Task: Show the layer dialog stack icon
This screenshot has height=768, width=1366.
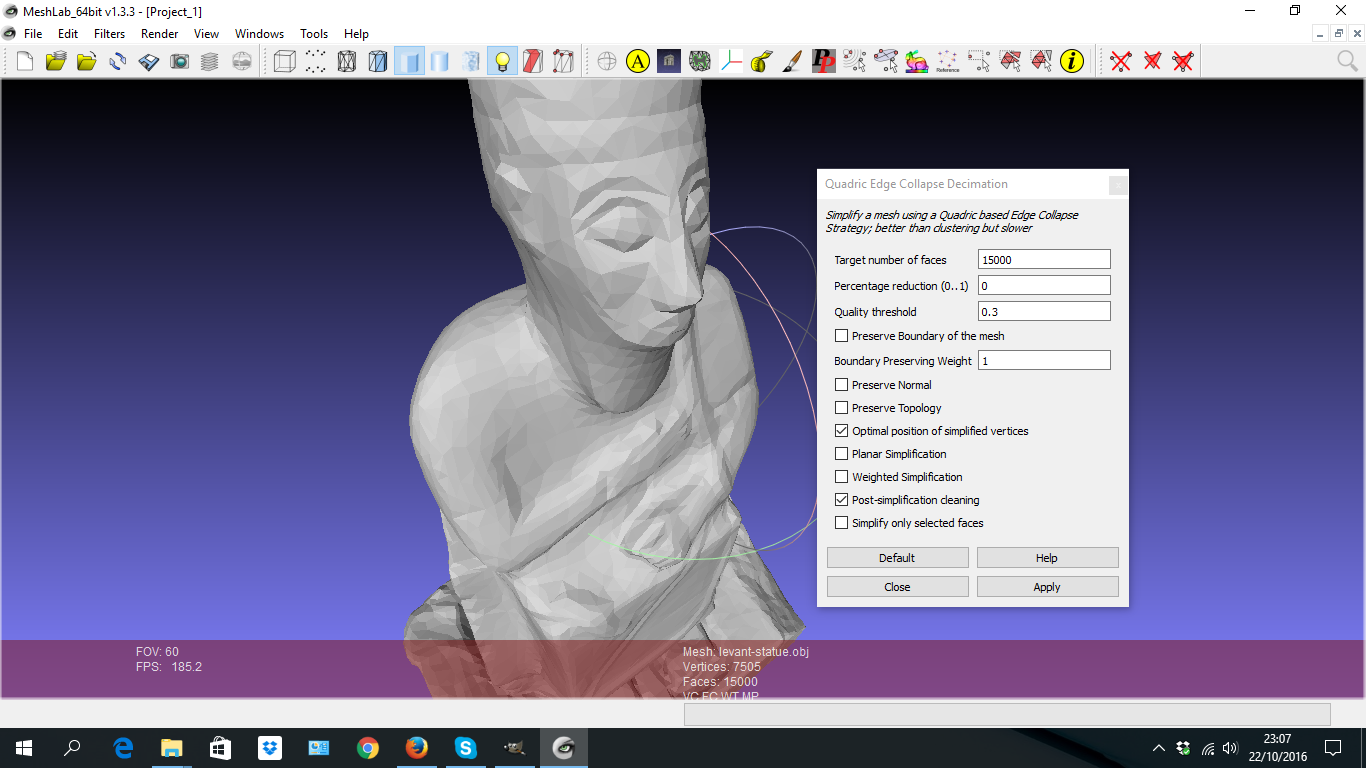Action: [210, 62]
